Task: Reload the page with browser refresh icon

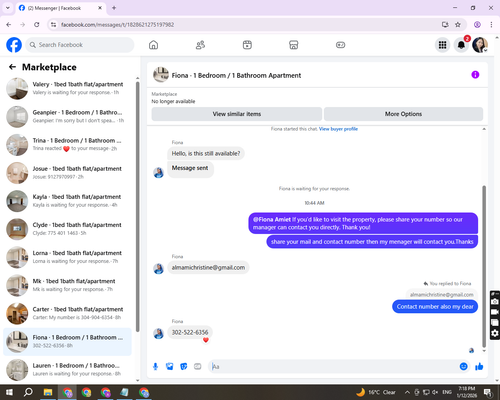Action: 37,25
